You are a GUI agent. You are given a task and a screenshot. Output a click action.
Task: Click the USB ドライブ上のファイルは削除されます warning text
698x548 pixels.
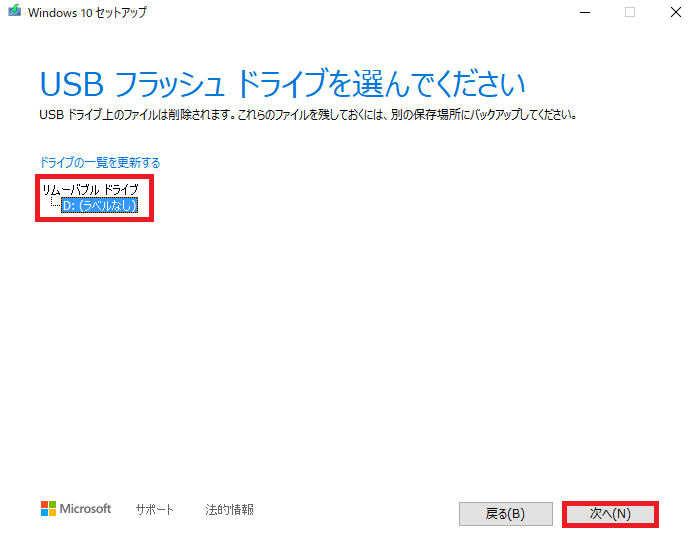pos(308,115)
